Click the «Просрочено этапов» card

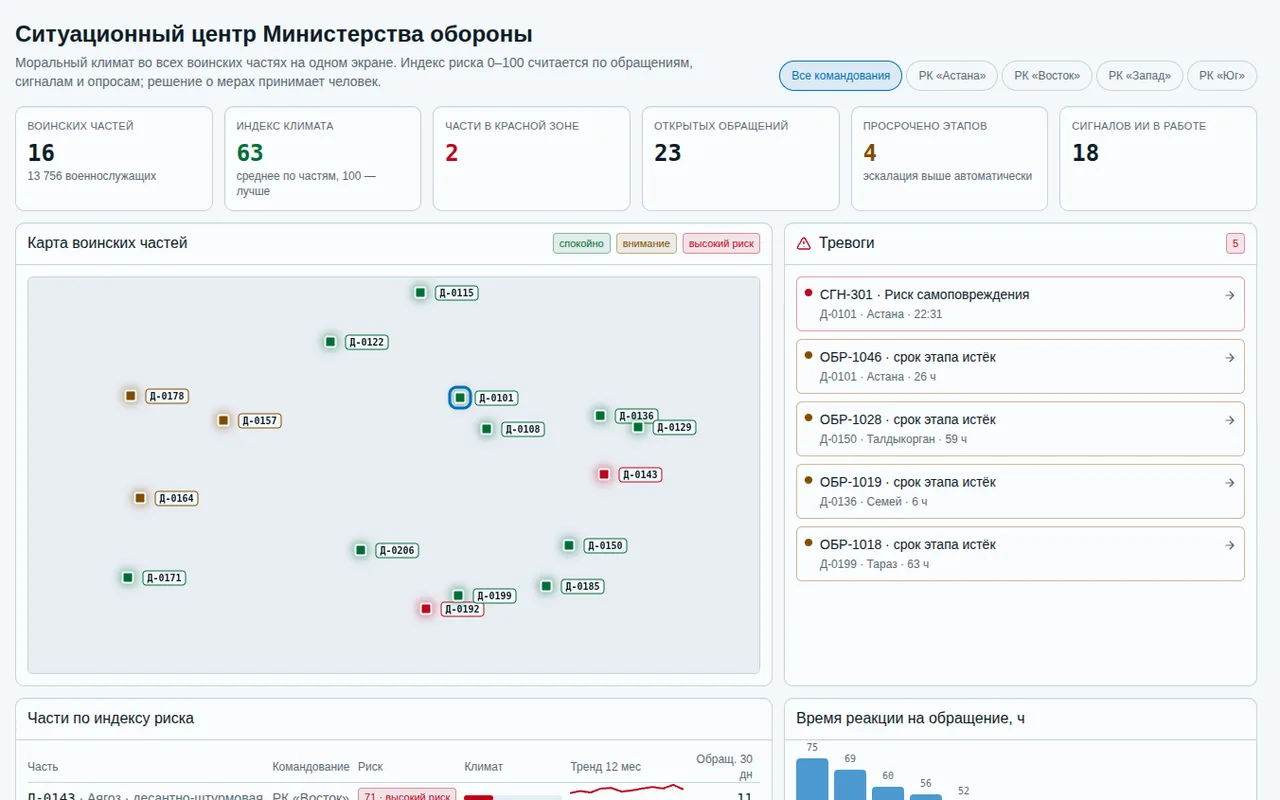pyautogui.click(x=949, y=159)
